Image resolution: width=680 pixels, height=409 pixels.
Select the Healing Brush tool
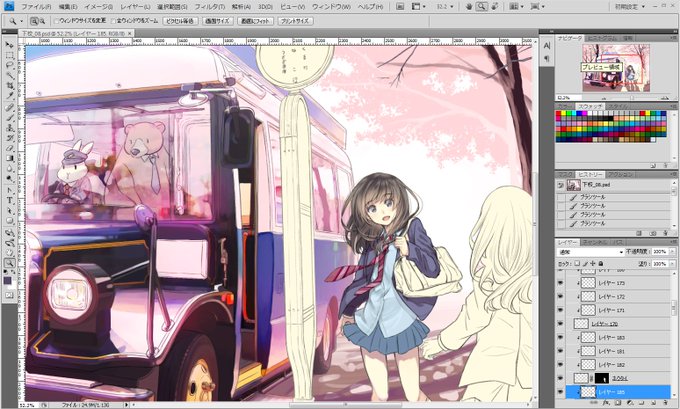10,108
